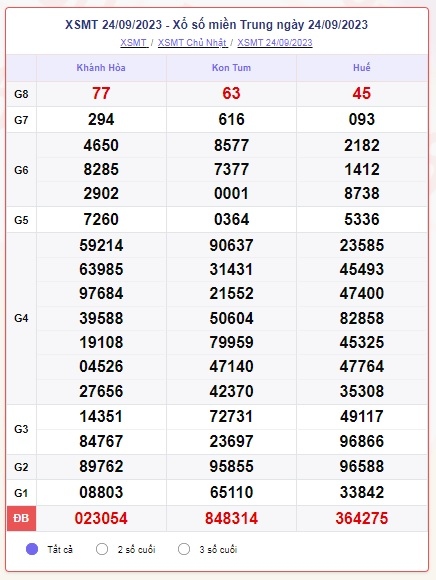Click the page title 'XSMT 24/09/2023'

(x=114, y=24)
